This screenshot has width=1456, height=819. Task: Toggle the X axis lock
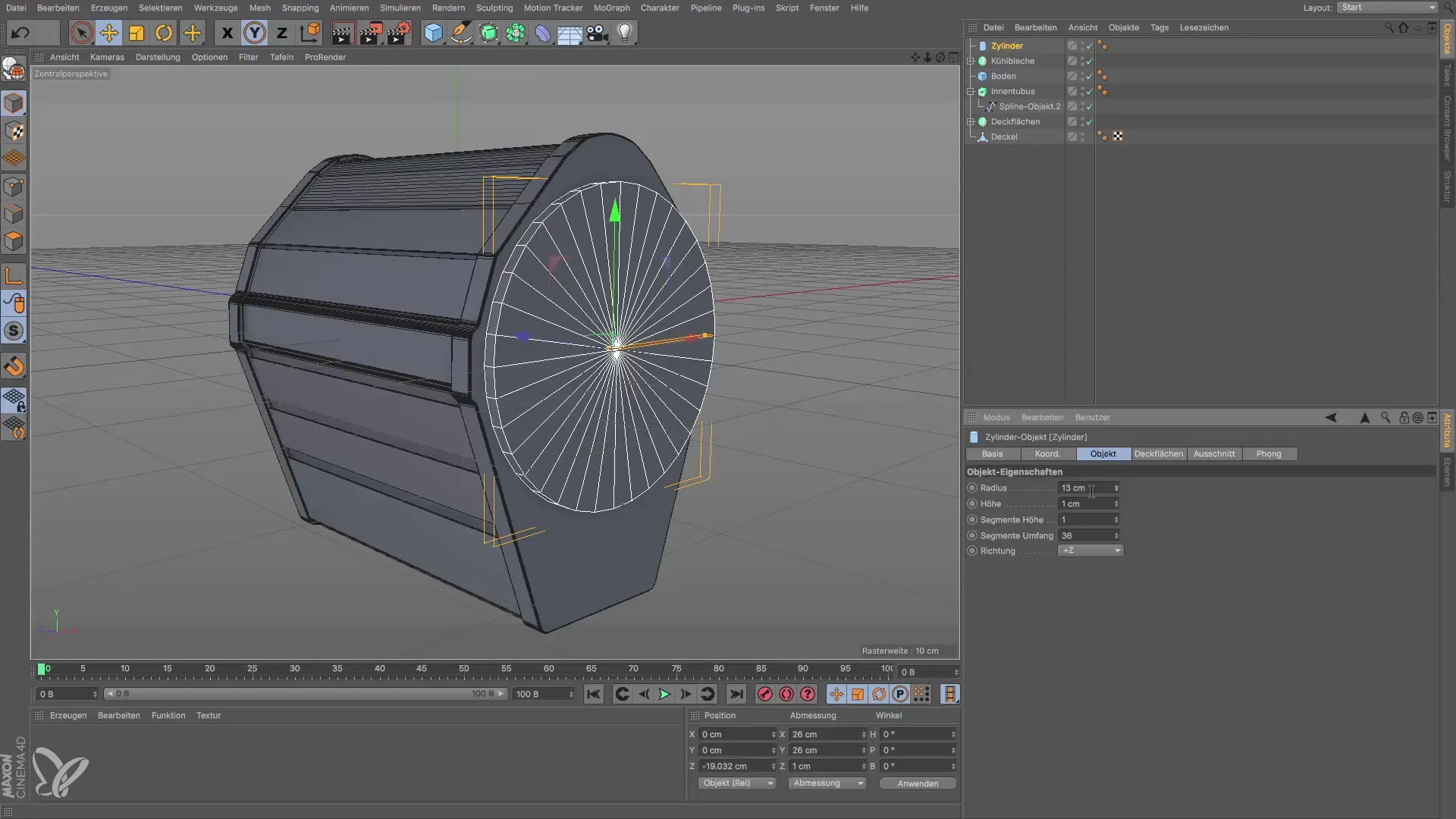click(x=227, y=33)
